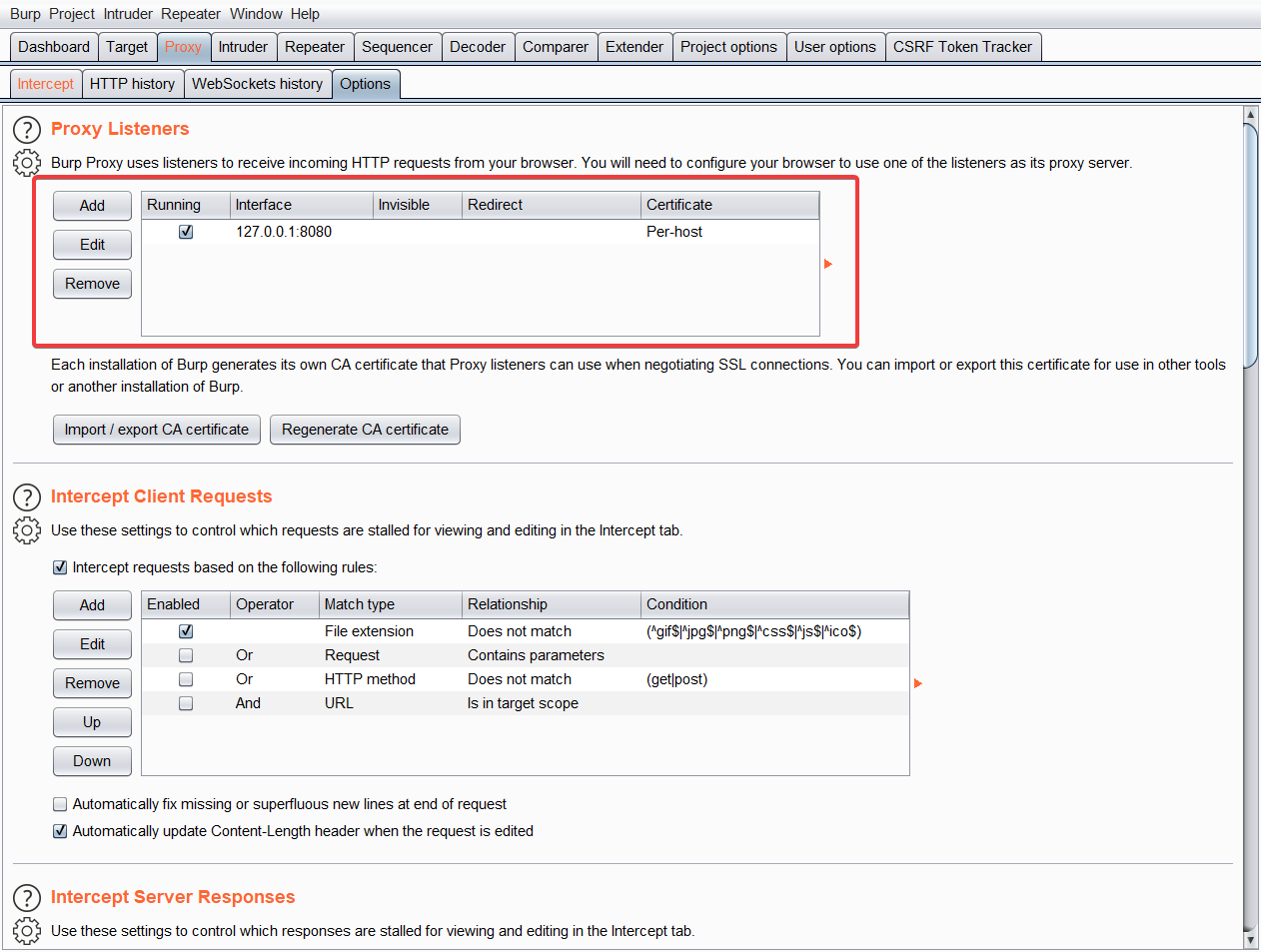This screenshot has width=1261, height=952.
Task: Open help for Intercept Server Responses
Action: tap(27, 898)
